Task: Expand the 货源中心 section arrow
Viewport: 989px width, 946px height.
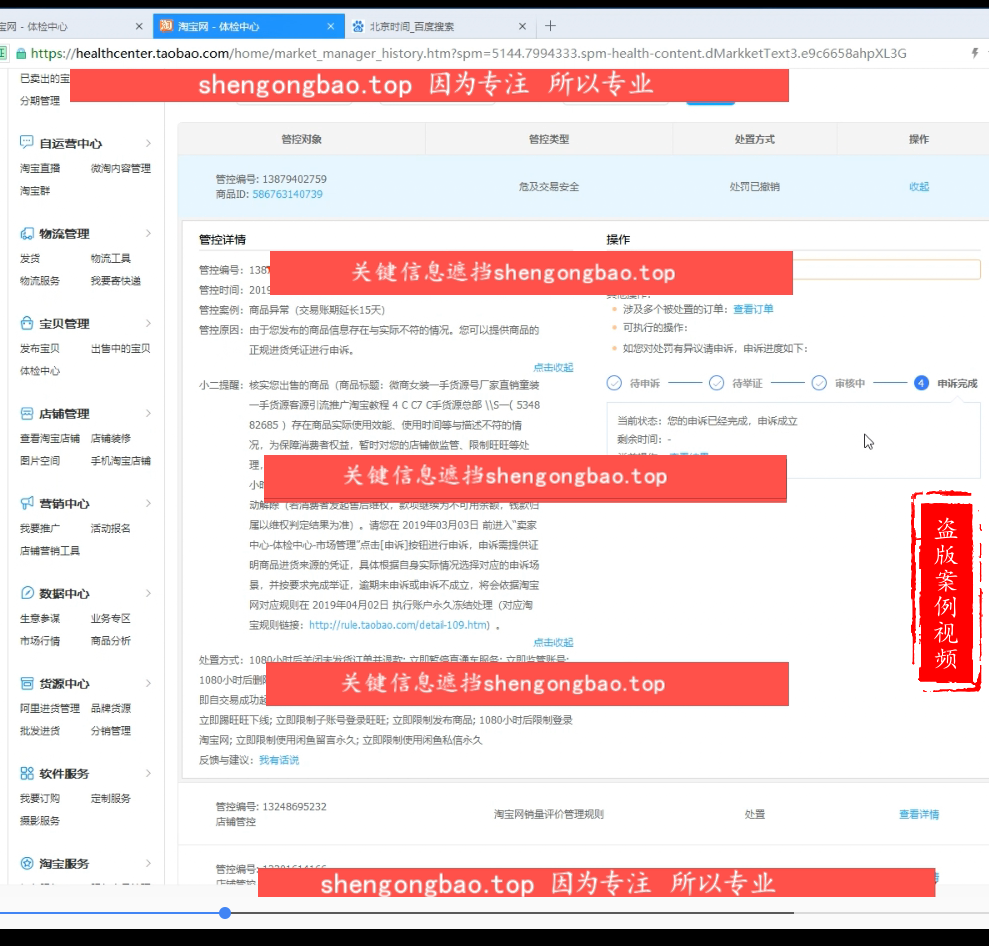Action: point(148,684)
